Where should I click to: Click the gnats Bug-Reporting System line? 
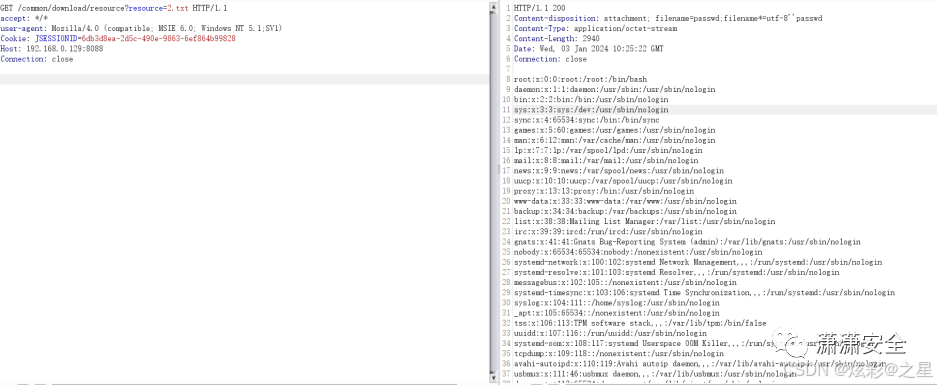point(687,242)
